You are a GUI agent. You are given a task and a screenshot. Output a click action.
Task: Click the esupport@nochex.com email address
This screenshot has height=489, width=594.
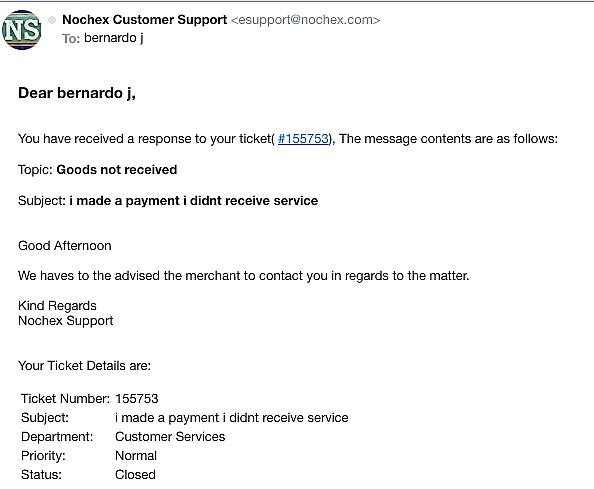click(305, 20)
